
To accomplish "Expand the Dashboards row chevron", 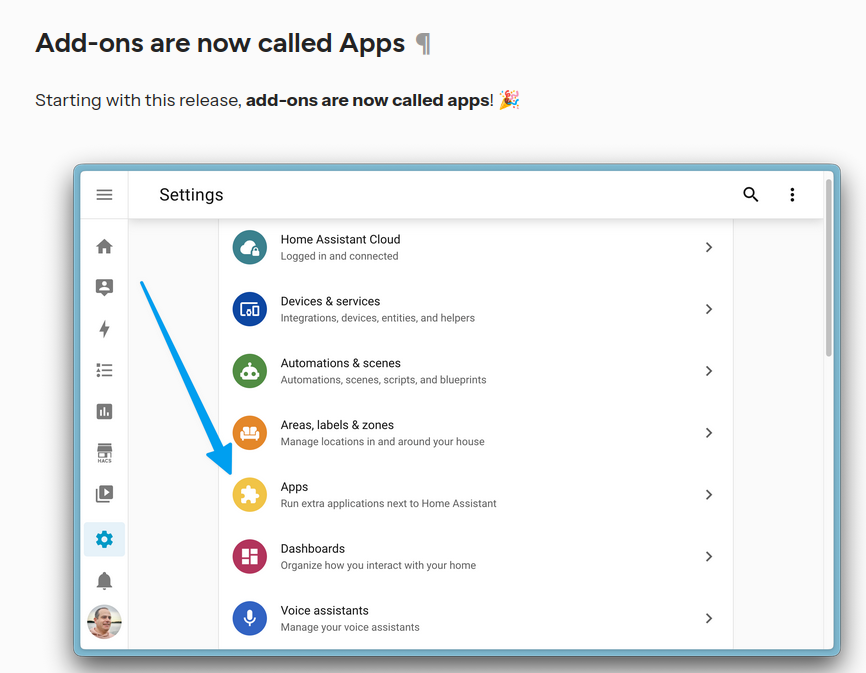I will click(x=709, y=557).
